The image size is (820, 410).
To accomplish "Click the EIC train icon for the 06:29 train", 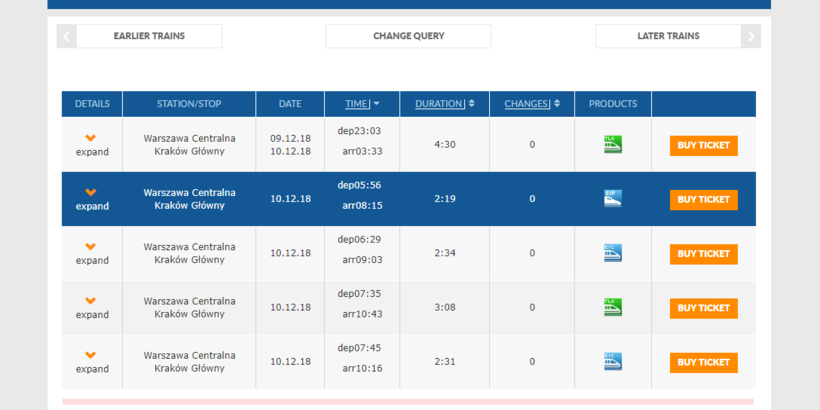I will tap(613, 253).
